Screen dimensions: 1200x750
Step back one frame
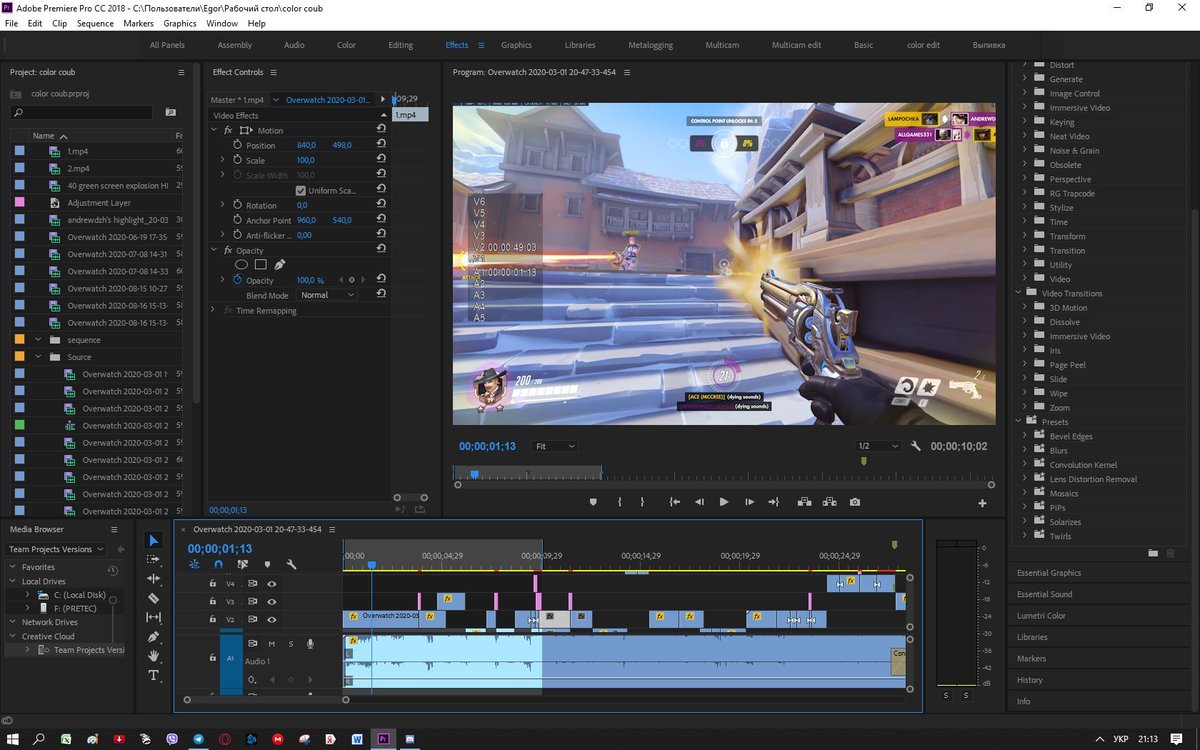point(699,502)
